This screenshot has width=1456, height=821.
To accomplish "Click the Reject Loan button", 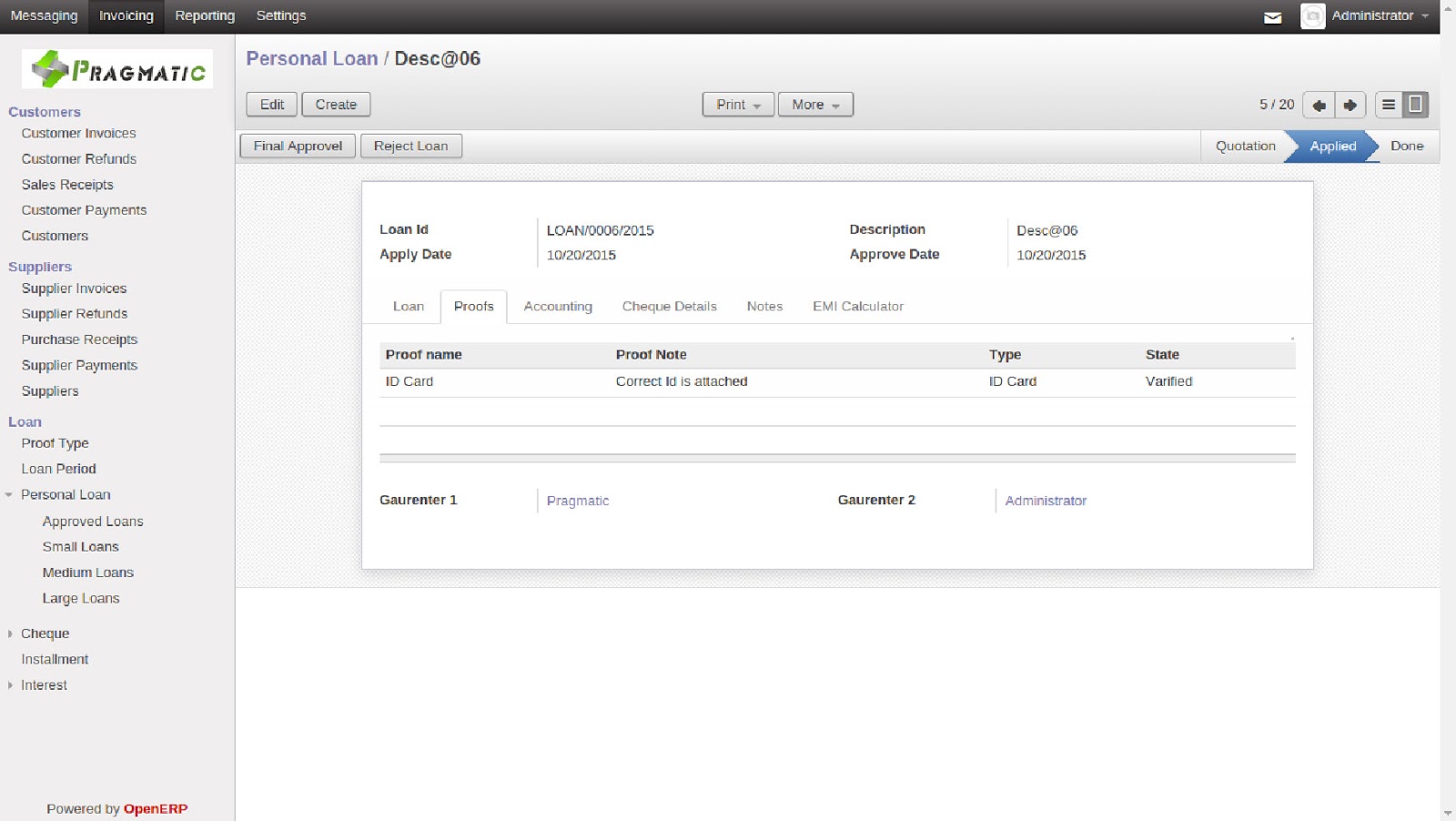I will click(410, 146).
